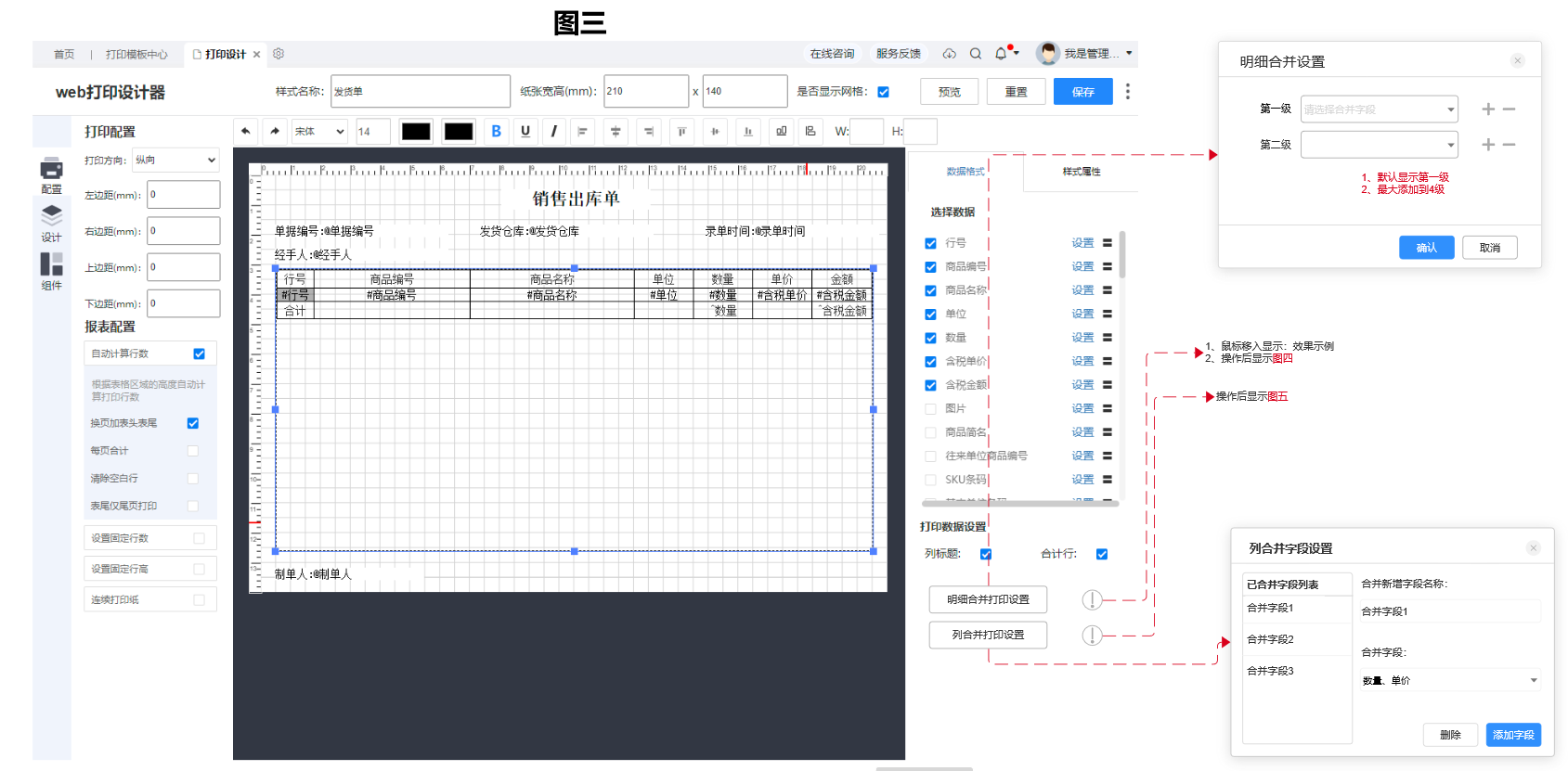Image resolution: width=1568 pixels, height=771 pixels.
Task: Click info icon beside 列合并打印设置
Action: pyautogui.click(x=1093, y=636)
